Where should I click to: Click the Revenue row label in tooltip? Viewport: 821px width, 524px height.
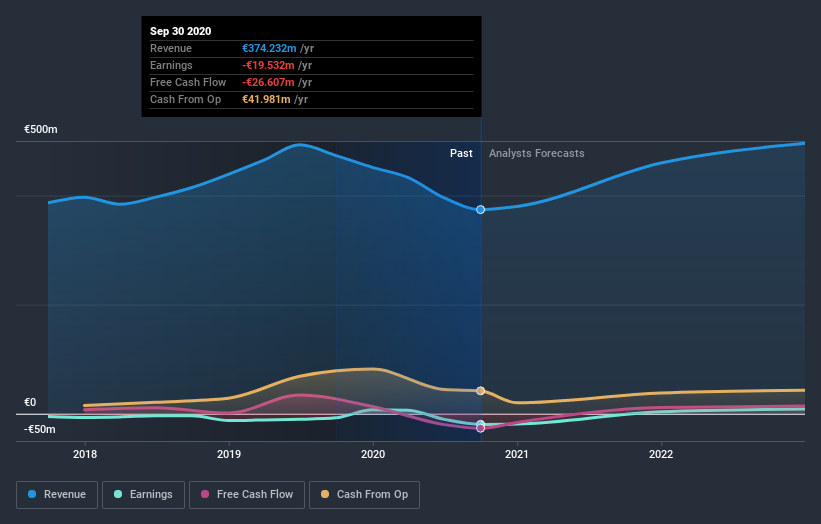point(171,48)
